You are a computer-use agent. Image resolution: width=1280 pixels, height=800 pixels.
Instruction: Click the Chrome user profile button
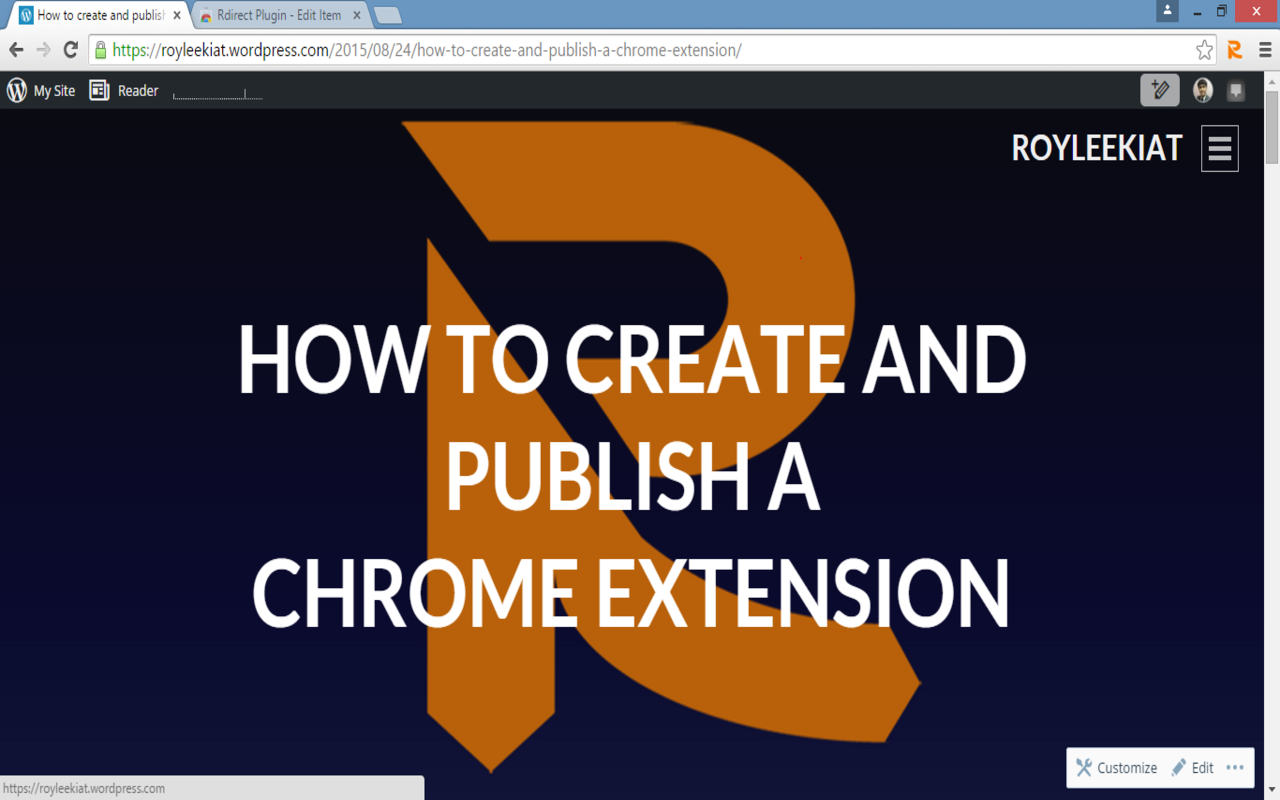click(x=1167, y=11)
